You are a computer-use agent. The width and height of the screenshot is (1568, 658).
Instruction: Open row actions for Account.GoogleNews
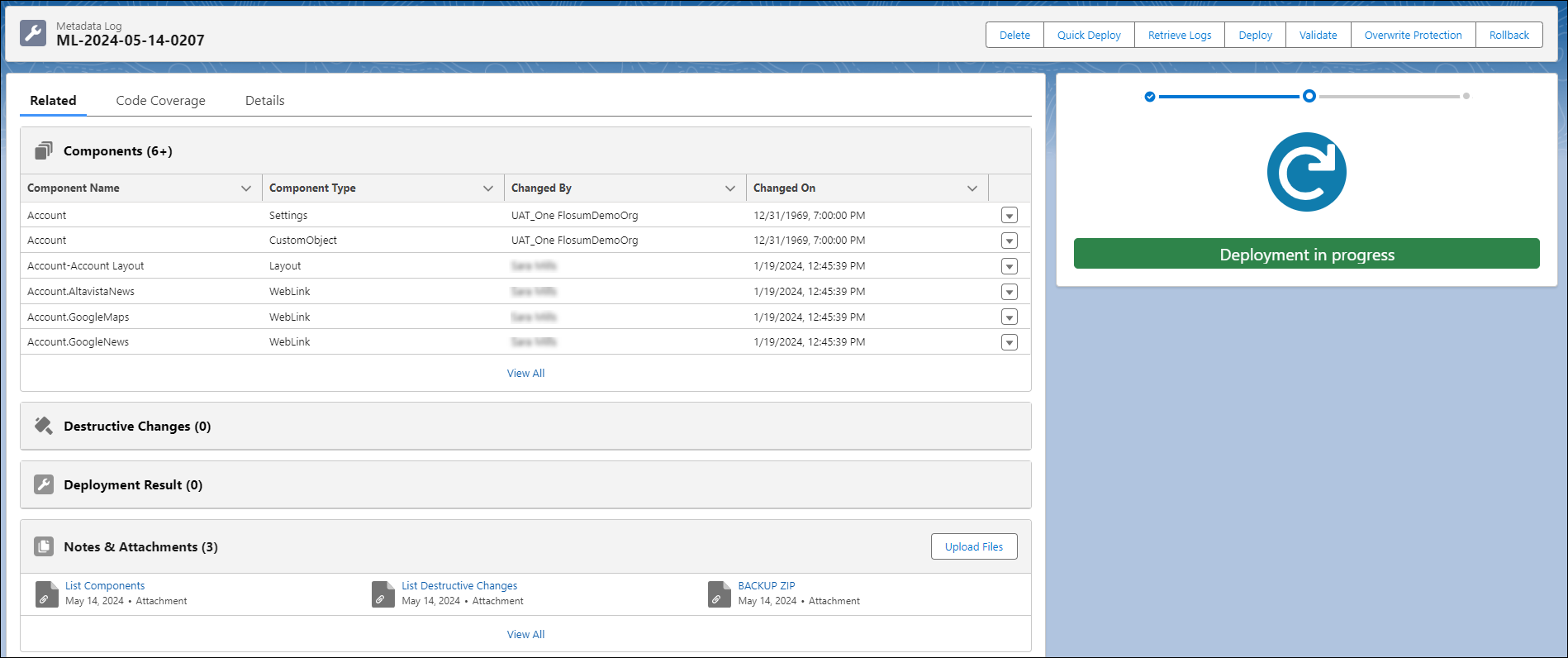(1009, 342)
